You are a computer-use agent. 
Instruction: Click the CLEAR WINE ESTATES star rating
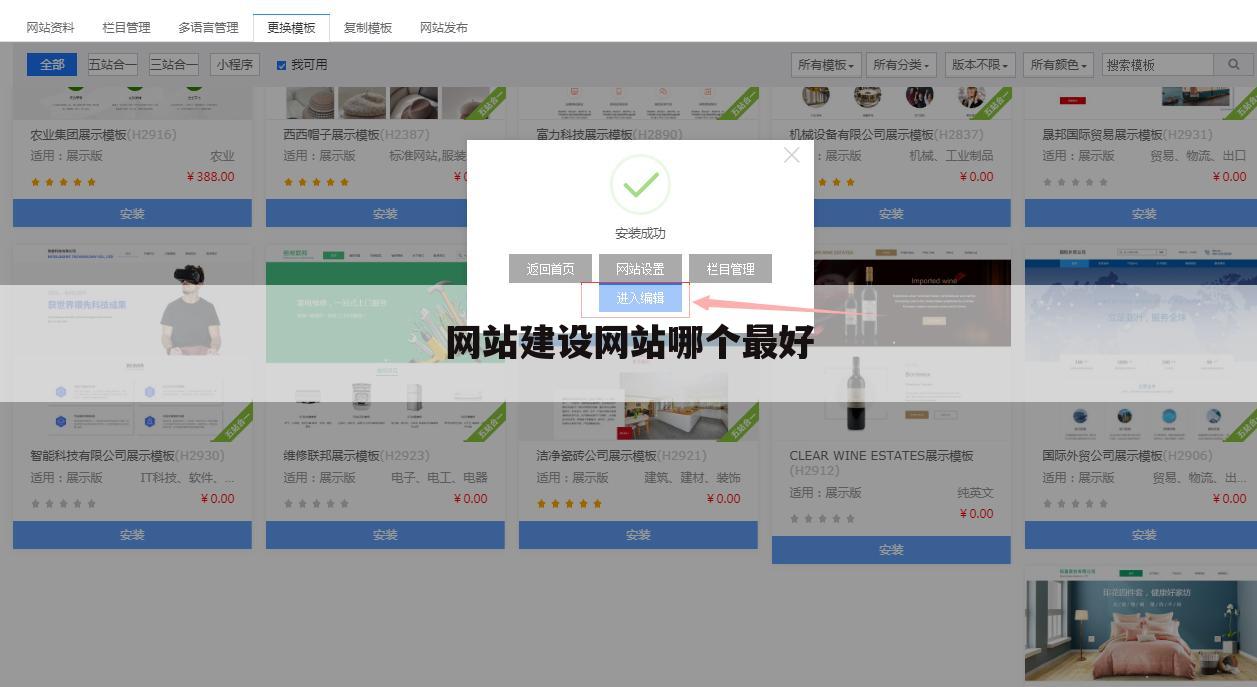[x=823, y=519]
